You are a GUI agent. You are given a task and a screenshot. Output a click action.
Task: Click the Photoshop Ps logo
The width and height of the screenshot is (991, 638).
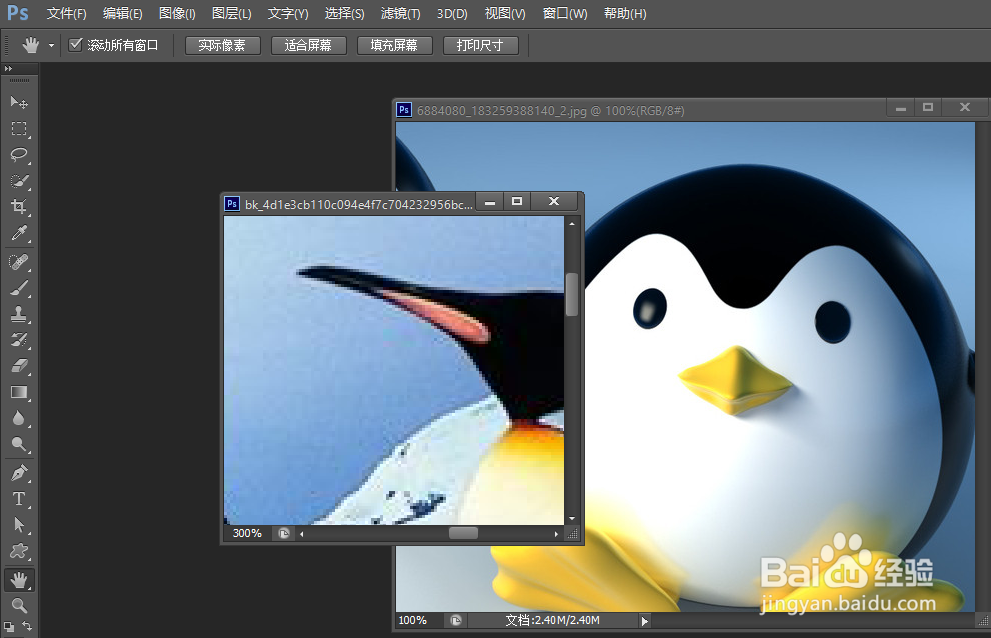coord(17,13)
